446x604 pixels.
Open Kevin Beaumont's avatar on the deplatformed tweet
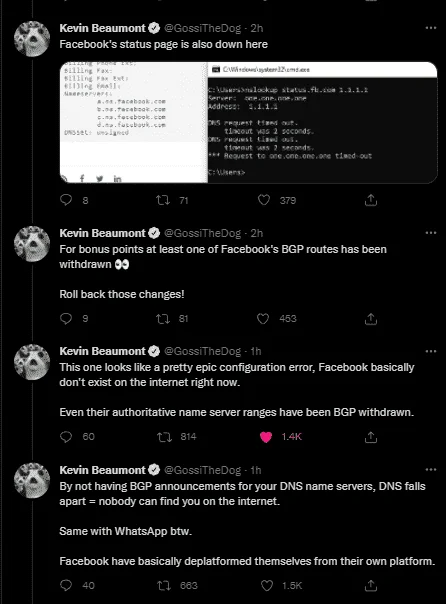[x=32, y=480]
